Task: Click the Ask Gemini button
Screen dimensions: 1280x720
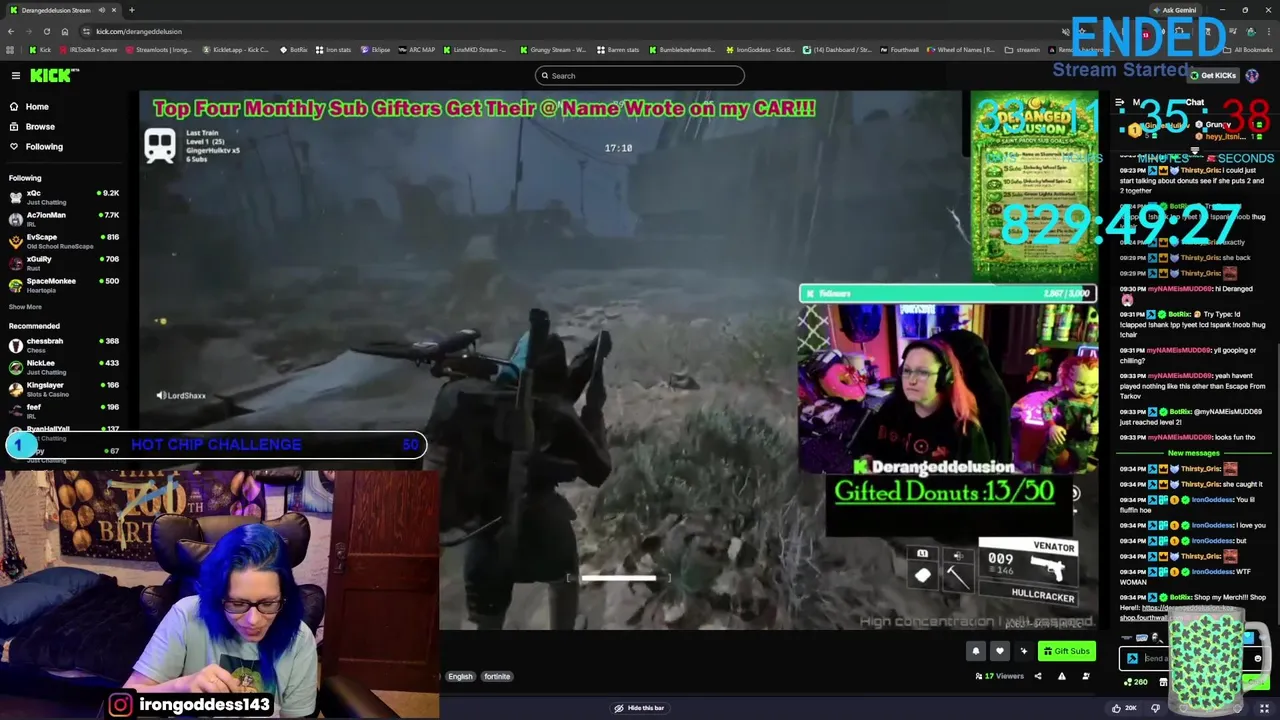Action: [x=1173, y=10]
